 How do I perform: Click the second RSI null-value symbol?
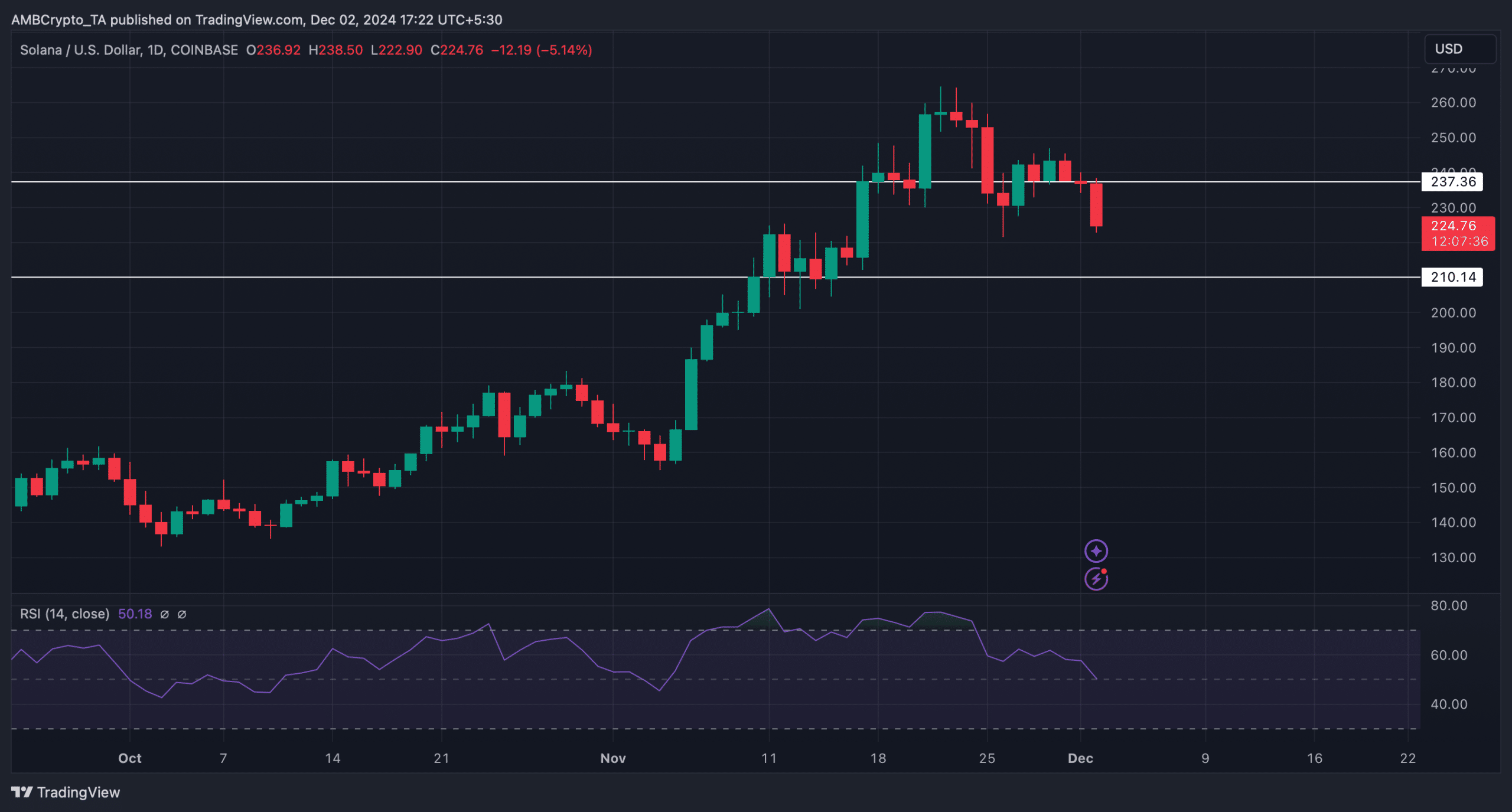182,614
